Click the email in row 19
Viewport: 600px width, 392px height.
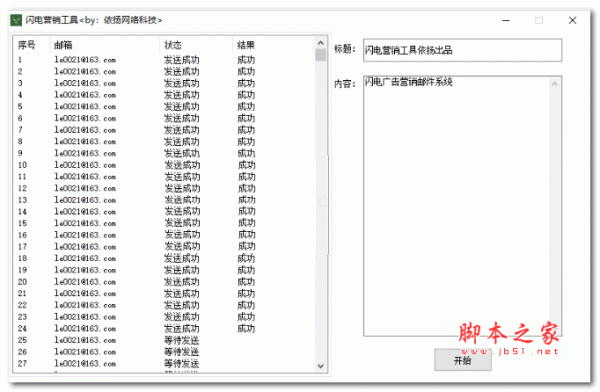[85, 270]
